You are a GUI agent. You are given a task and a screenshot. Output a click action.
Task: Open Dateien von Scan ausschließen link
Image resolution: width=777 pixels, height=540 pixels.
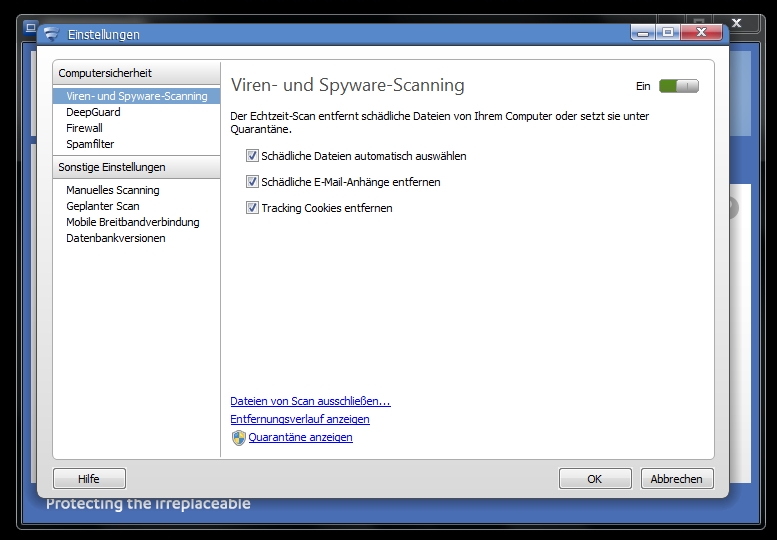point(310,401)
